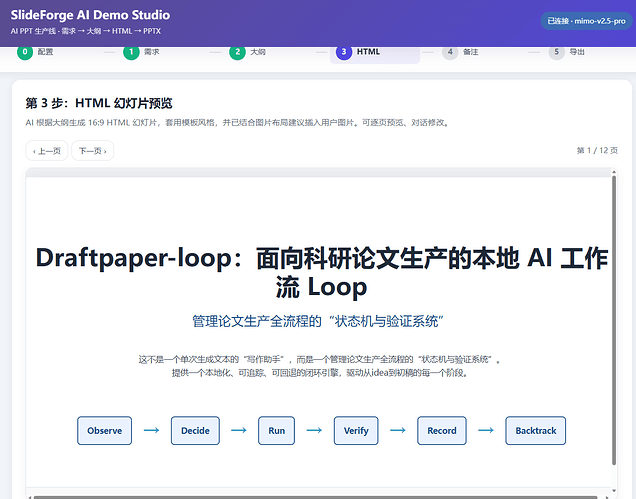Viewport: 636px width, 499px height.
Task: Click the Decide box in the slide
Action: (x=195, y=430)
